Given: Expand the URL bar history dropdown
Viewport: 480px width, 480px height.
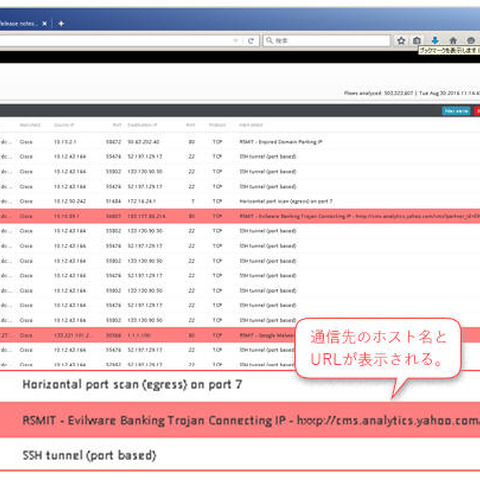Looking at the screenshot, I should [236, 41].
